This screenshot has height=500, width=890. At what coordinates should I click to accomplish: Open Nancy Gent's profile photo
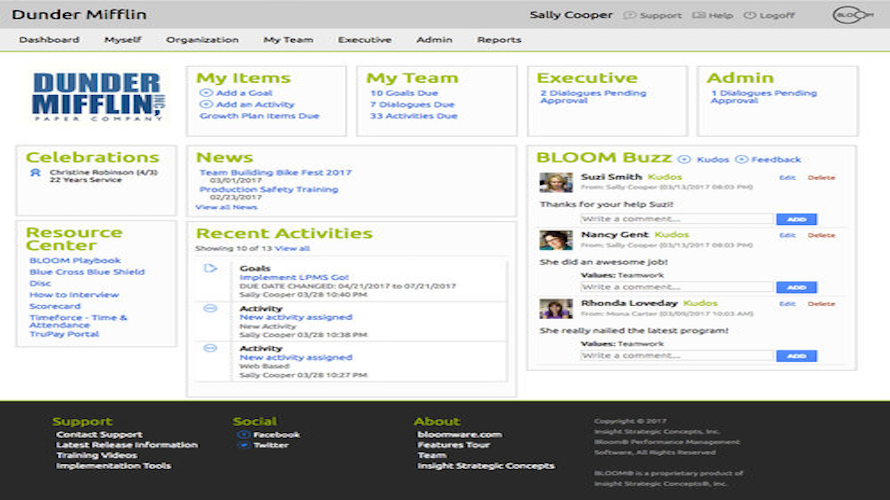pos(556,240)
